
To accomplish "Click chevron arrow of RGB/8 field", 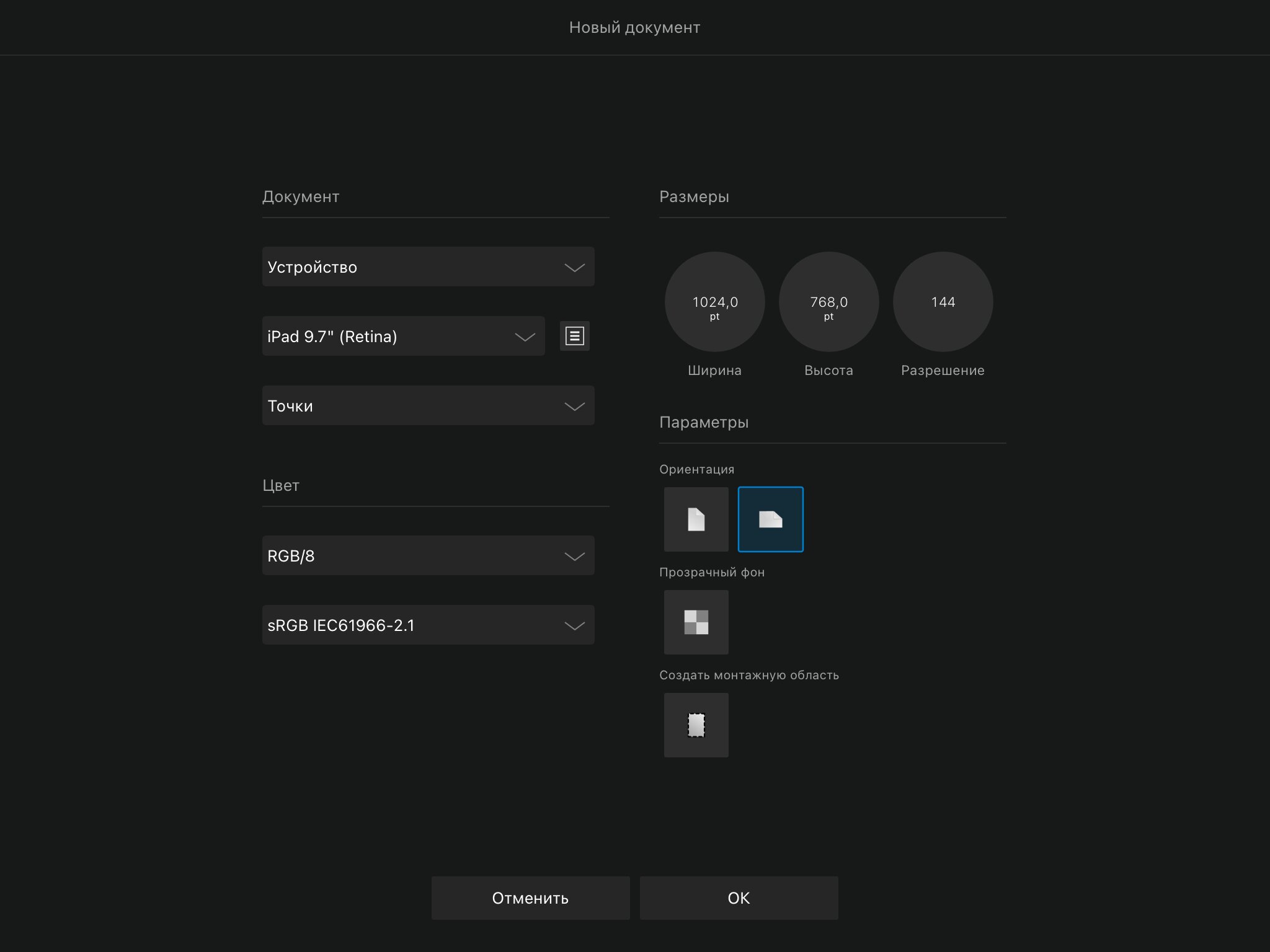I will (x=574, y=557).
